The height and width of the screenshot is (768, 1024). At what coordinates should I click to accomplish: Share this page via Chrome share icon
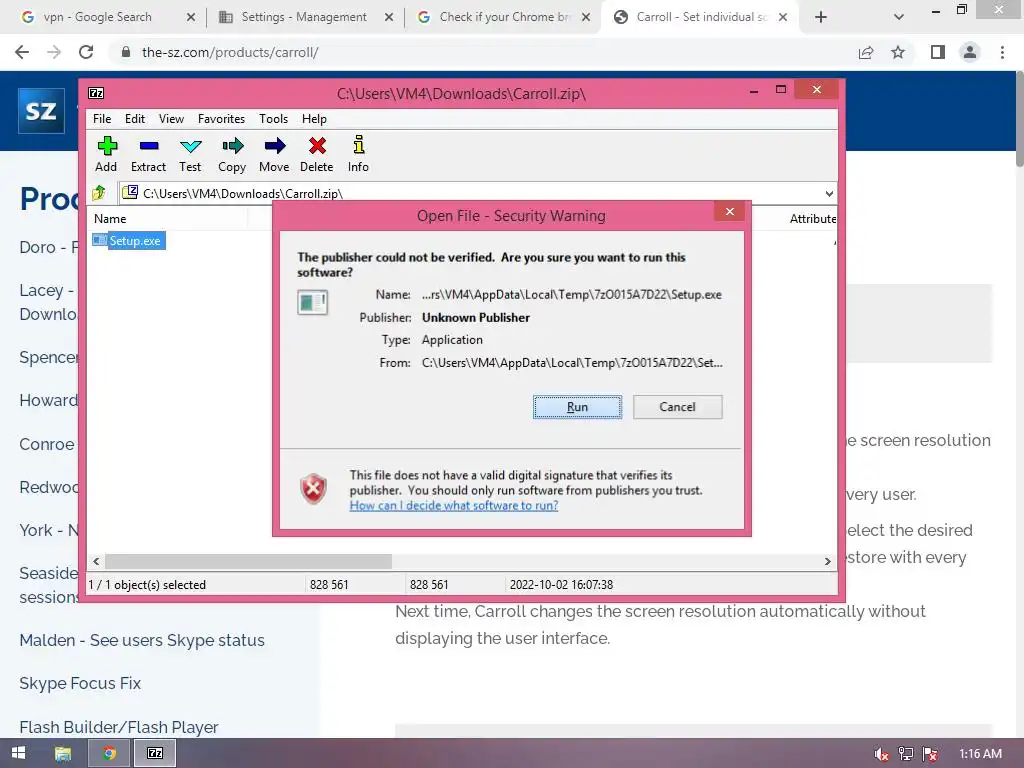coord(866,52)
